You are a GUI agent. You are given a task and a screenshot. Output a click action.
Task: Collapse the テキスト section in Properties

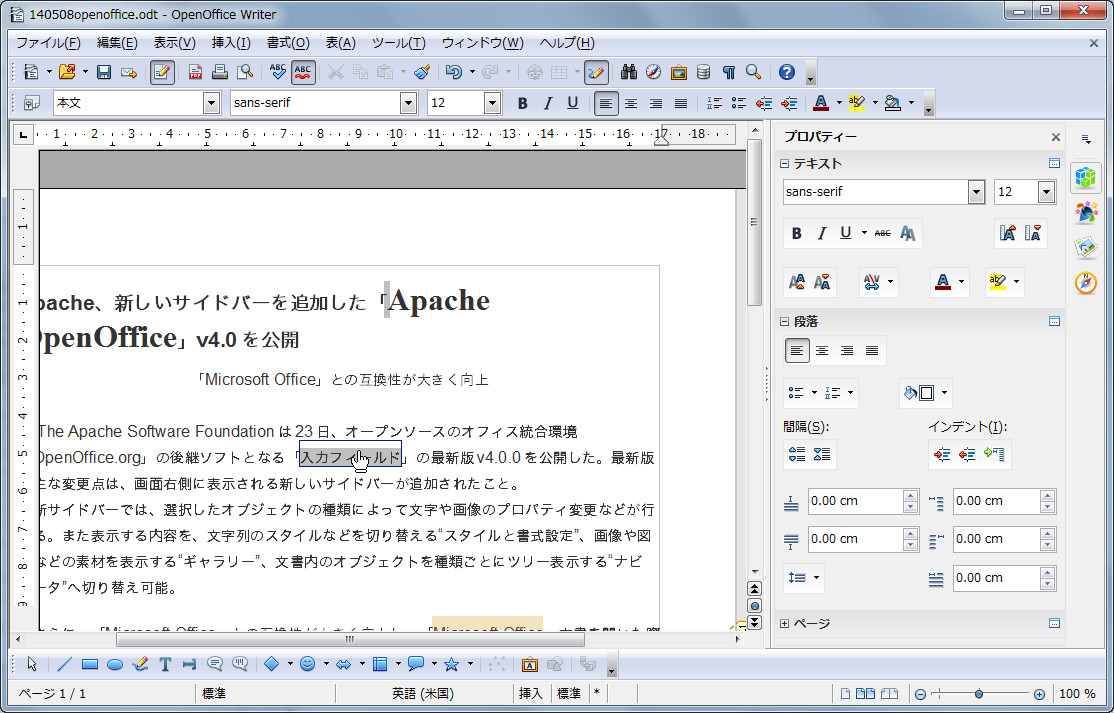click(783, 163)
